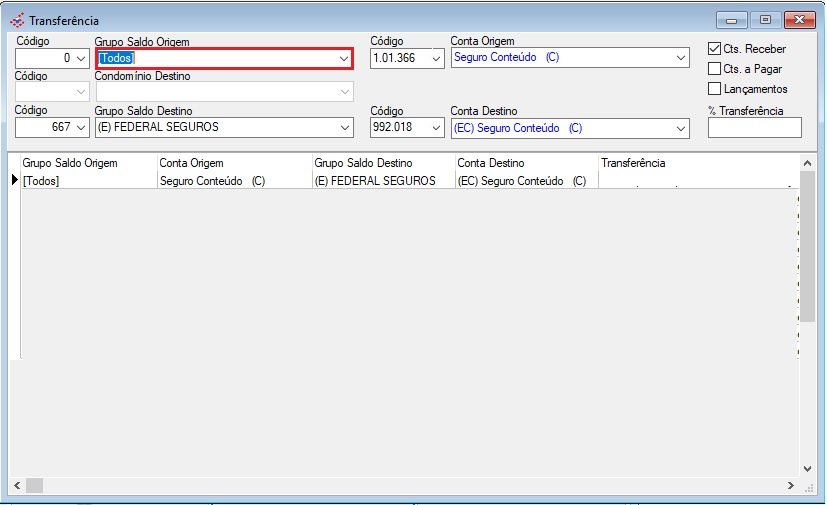Viewport: 827px width, 505px height.
Task: Check the Lançamentos checkbox
Action: pos(715,89)
